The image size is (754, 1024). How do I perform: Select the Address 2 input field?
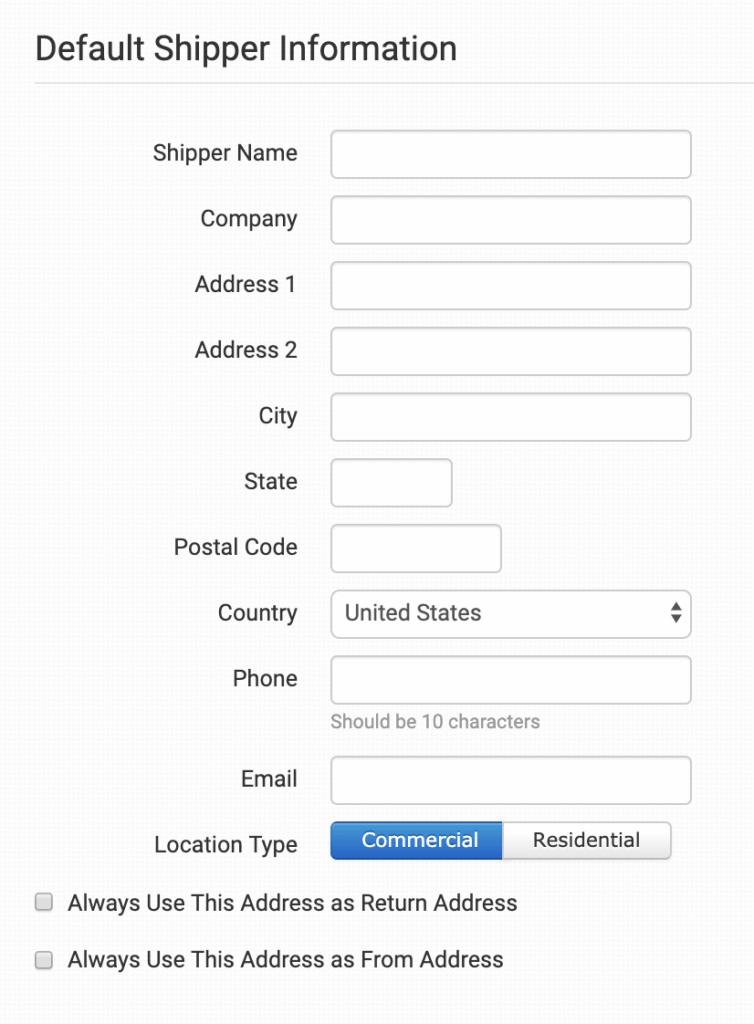click(510, 351)
